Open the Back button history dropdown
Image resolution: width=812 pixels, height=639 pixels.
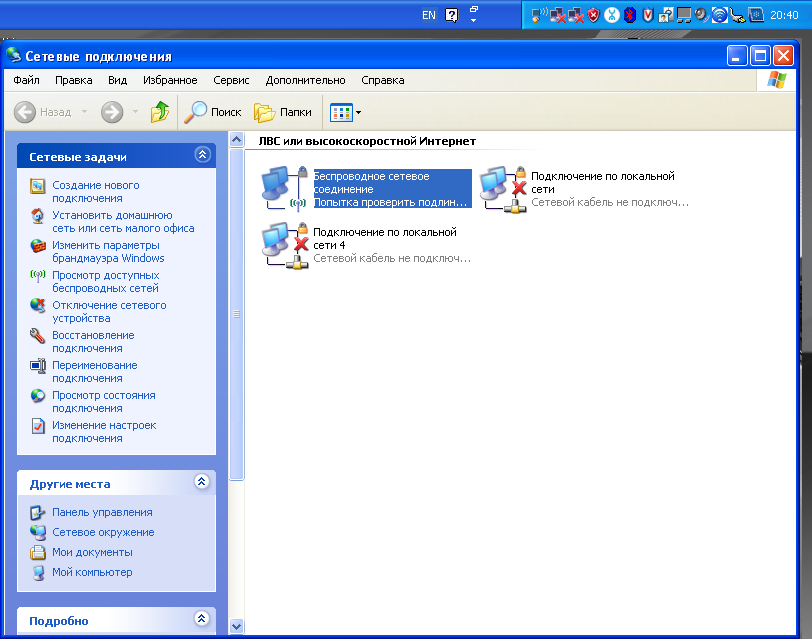pos(84,112)
